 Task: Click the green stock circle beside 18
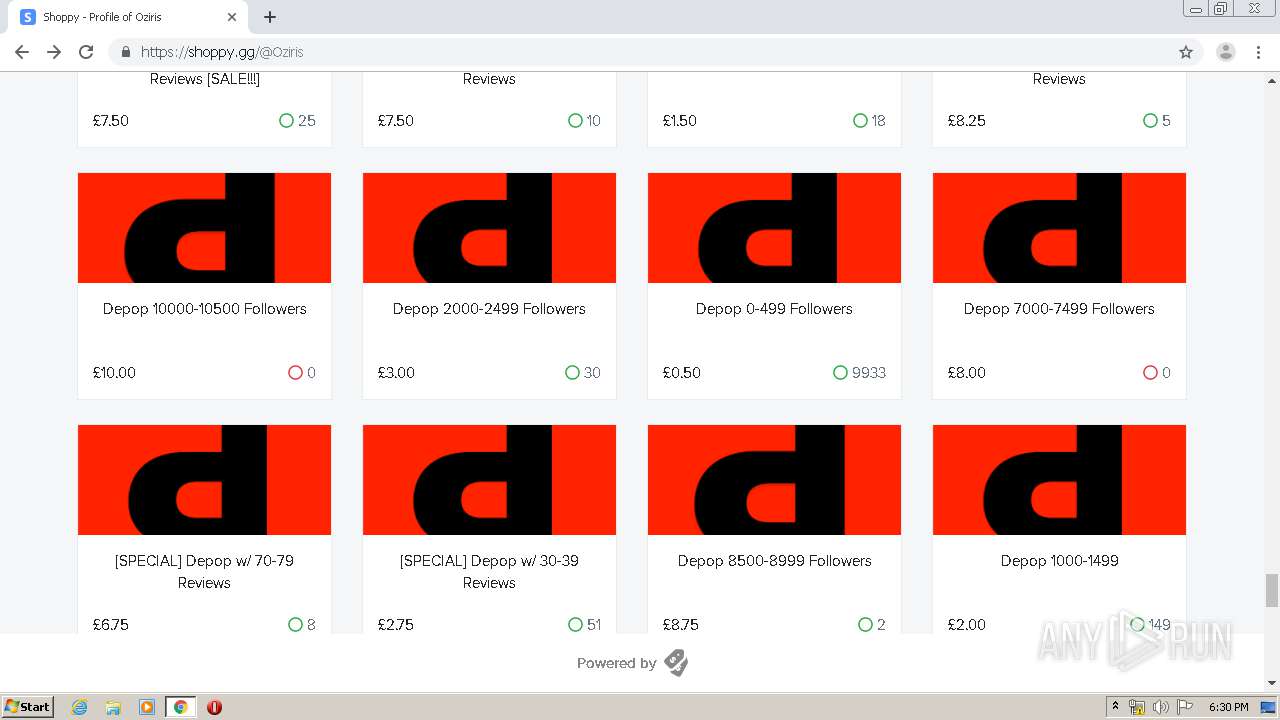(860, 121)
